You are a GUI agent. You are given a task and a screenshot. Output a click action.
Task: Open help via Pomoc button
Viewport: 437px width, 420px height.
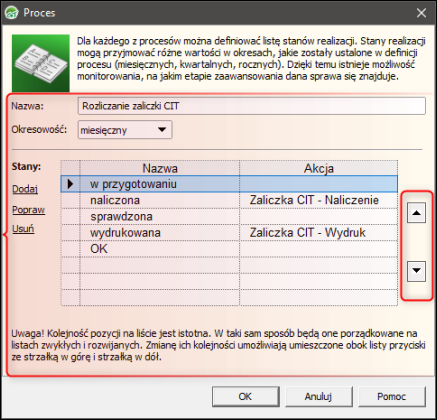point(392,397)
